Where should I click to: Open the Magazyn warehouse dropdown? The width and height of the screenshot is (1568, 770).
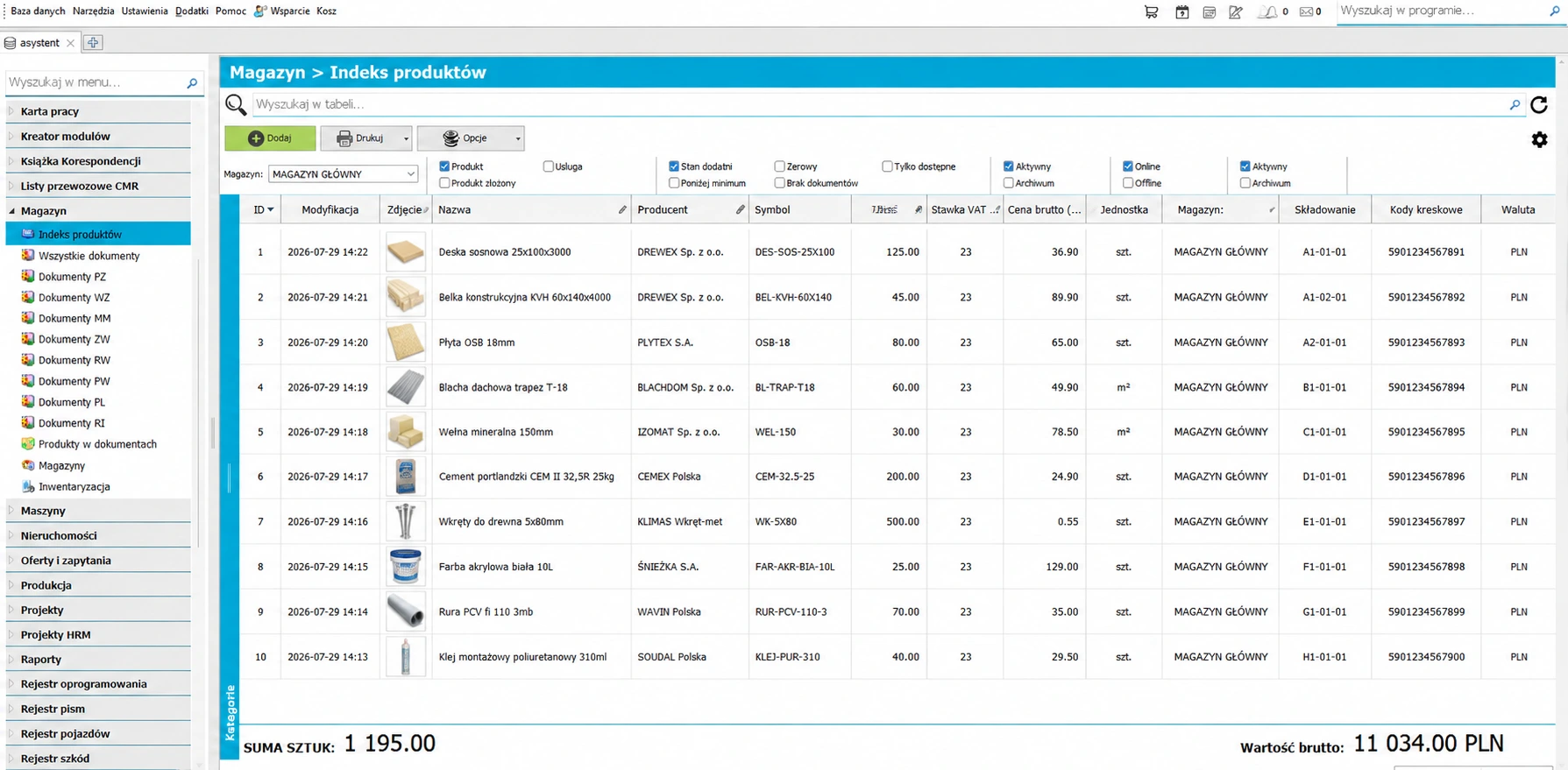[343, 174]
